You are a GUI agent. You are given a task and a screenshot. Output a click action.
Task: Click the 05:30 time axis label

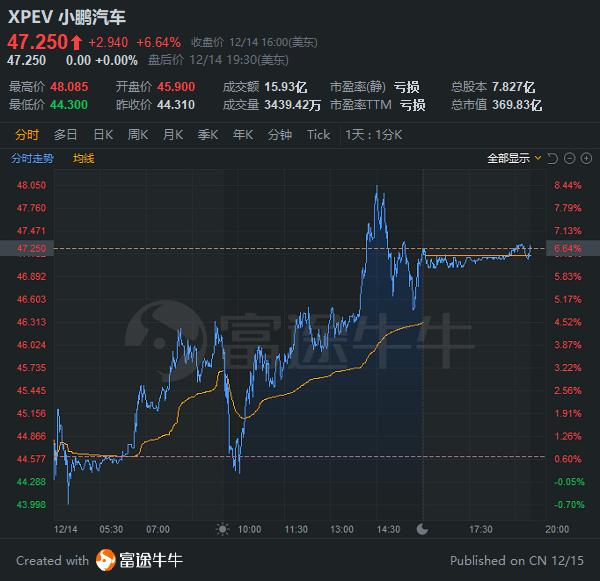pyautogui.click(x=111, y=529)
